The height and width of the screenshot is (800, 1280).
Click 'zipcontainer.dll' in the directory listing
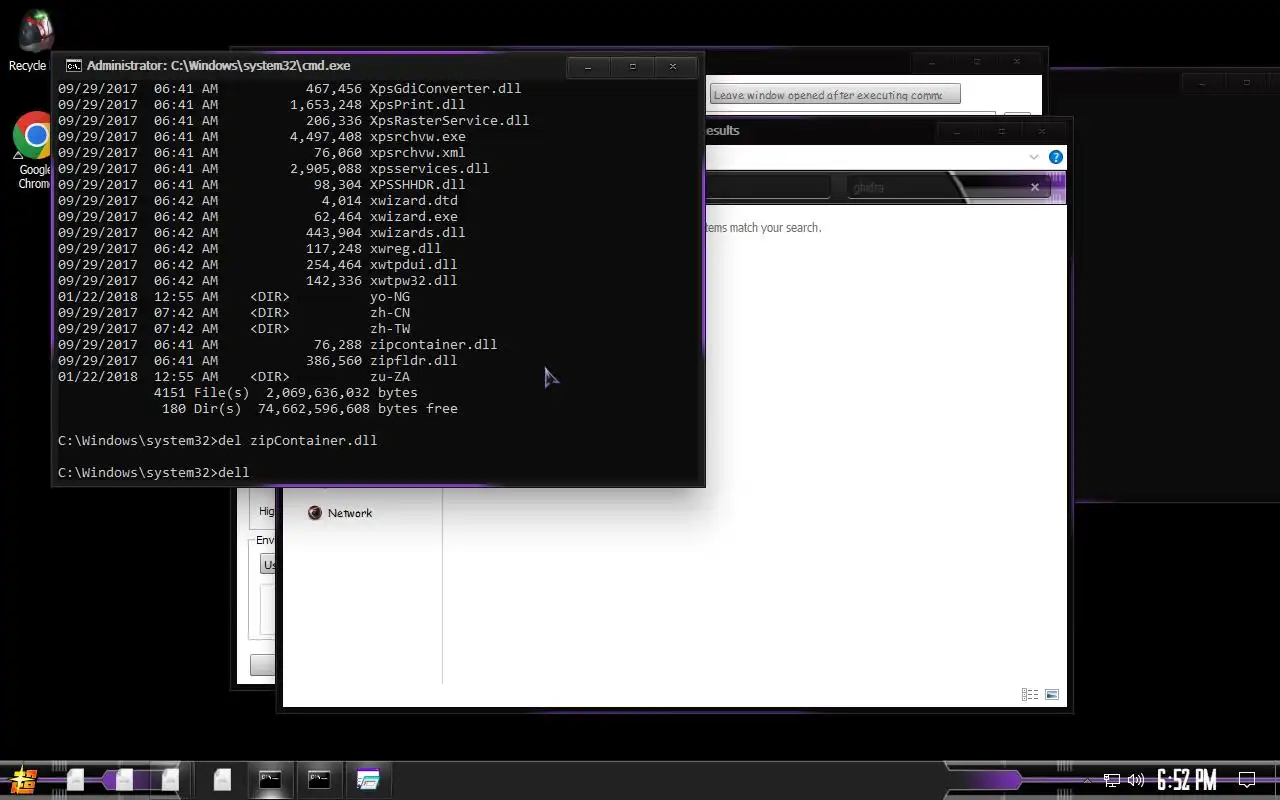pos(433,344)
